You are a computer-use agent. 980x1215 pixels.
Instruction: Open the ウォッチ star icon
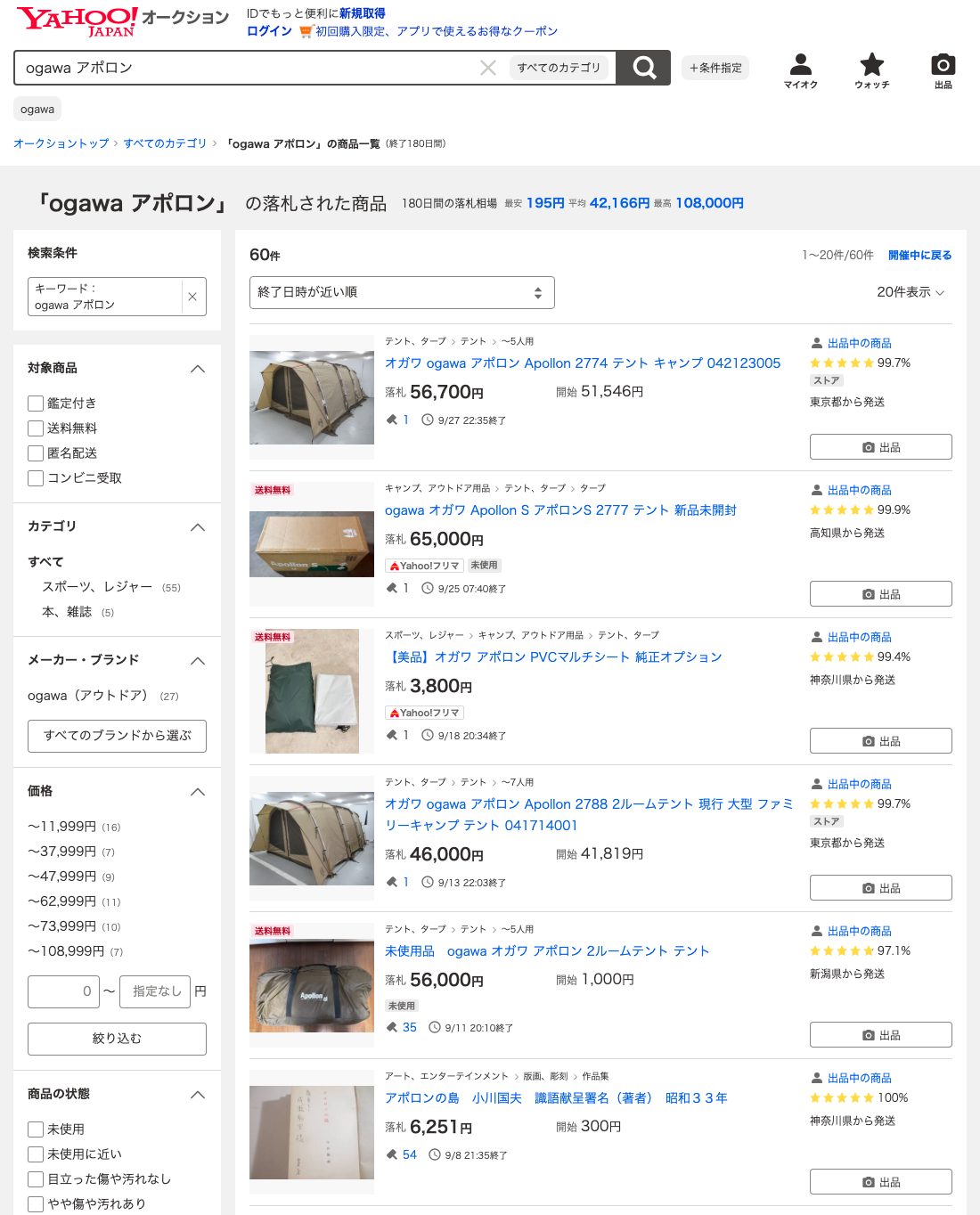point(872,71)
